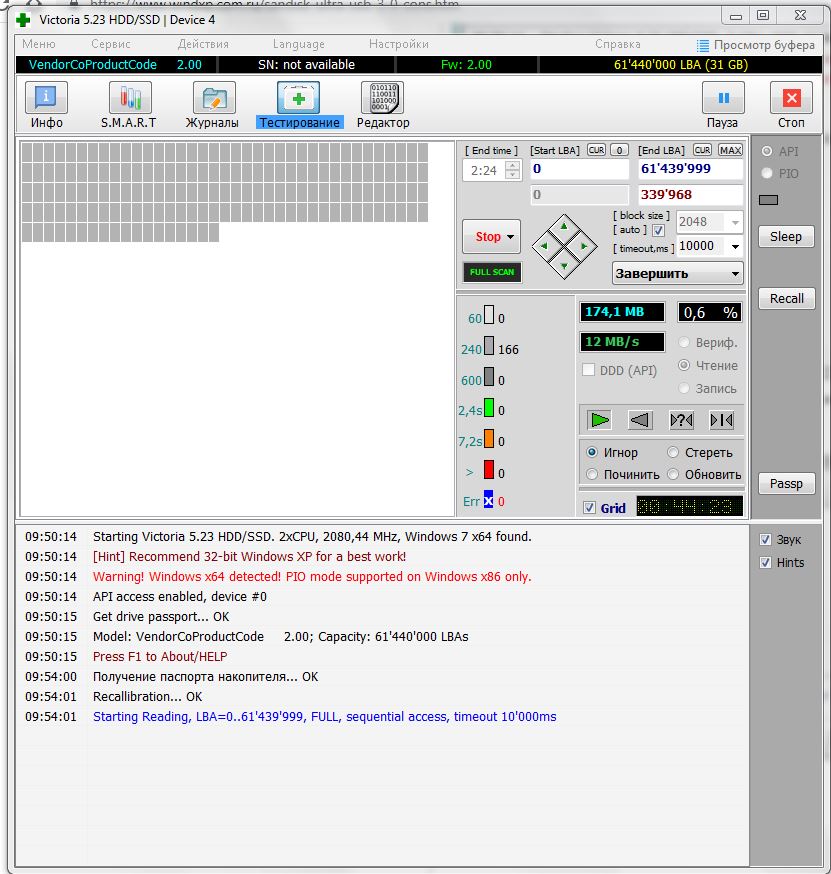This screenshot has height=874, width=831.
Task: Select the Вериф. verify mode
Action: [684, 342]
